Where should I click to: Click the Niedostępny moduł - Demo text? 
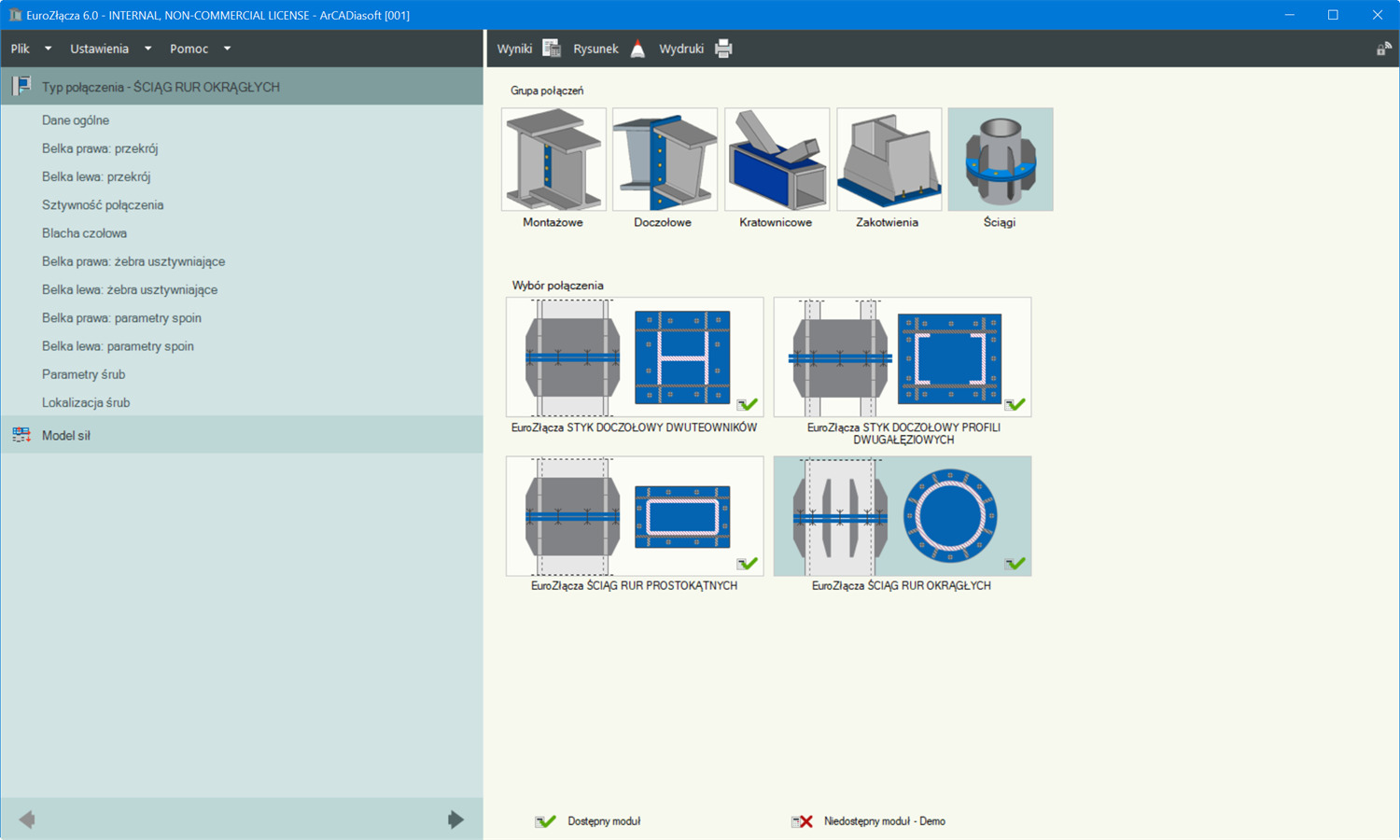coord(885,821)
